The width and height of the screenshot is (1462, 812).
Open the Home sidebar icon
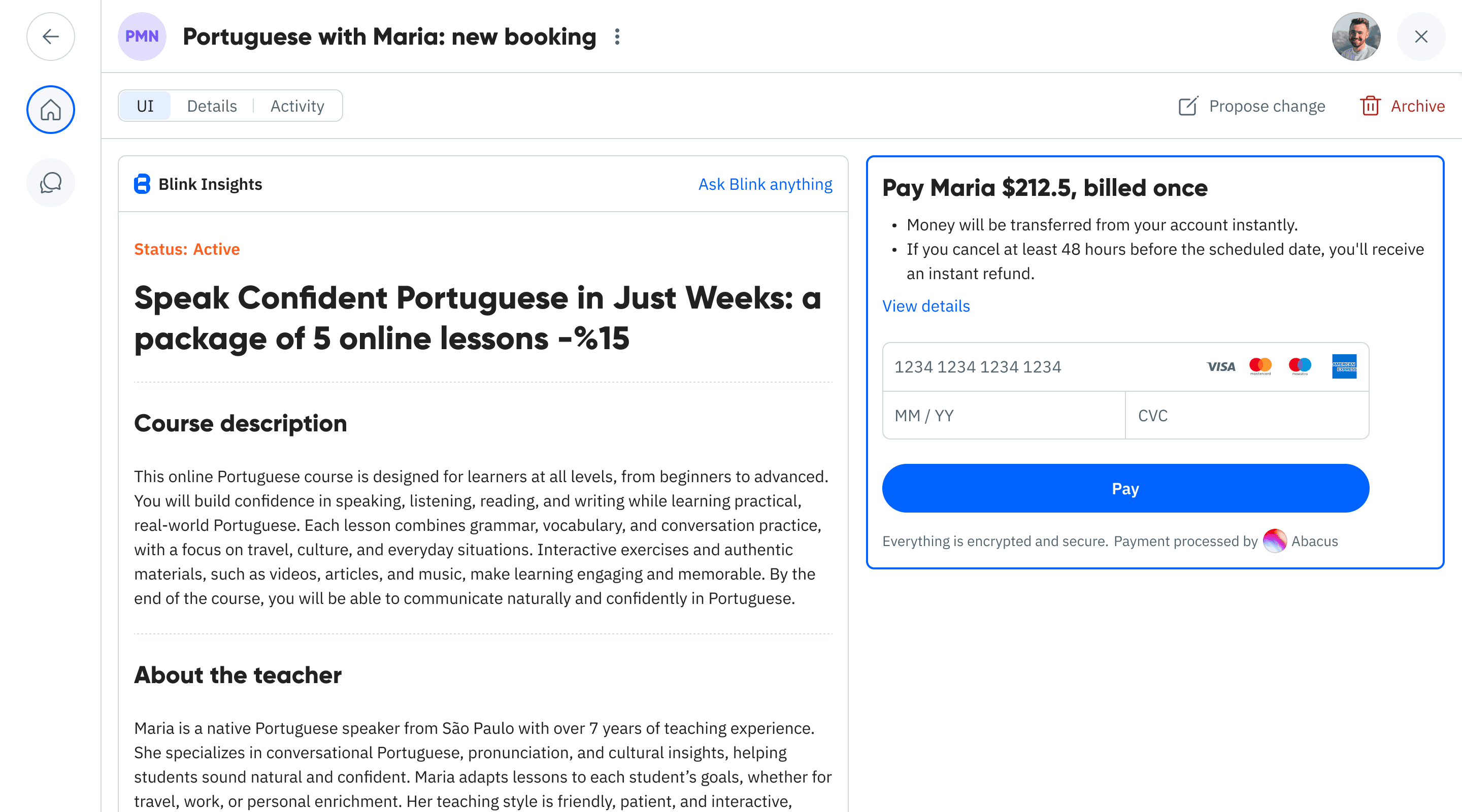[51, 110]
